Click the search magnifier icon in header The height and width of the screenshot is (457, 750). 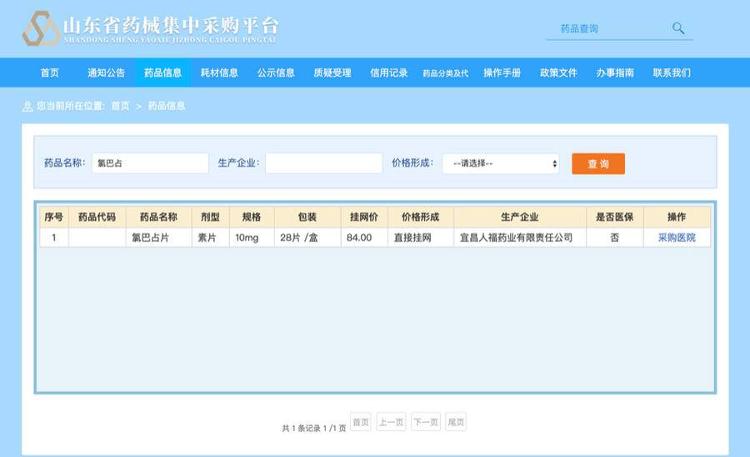(678, 28)
